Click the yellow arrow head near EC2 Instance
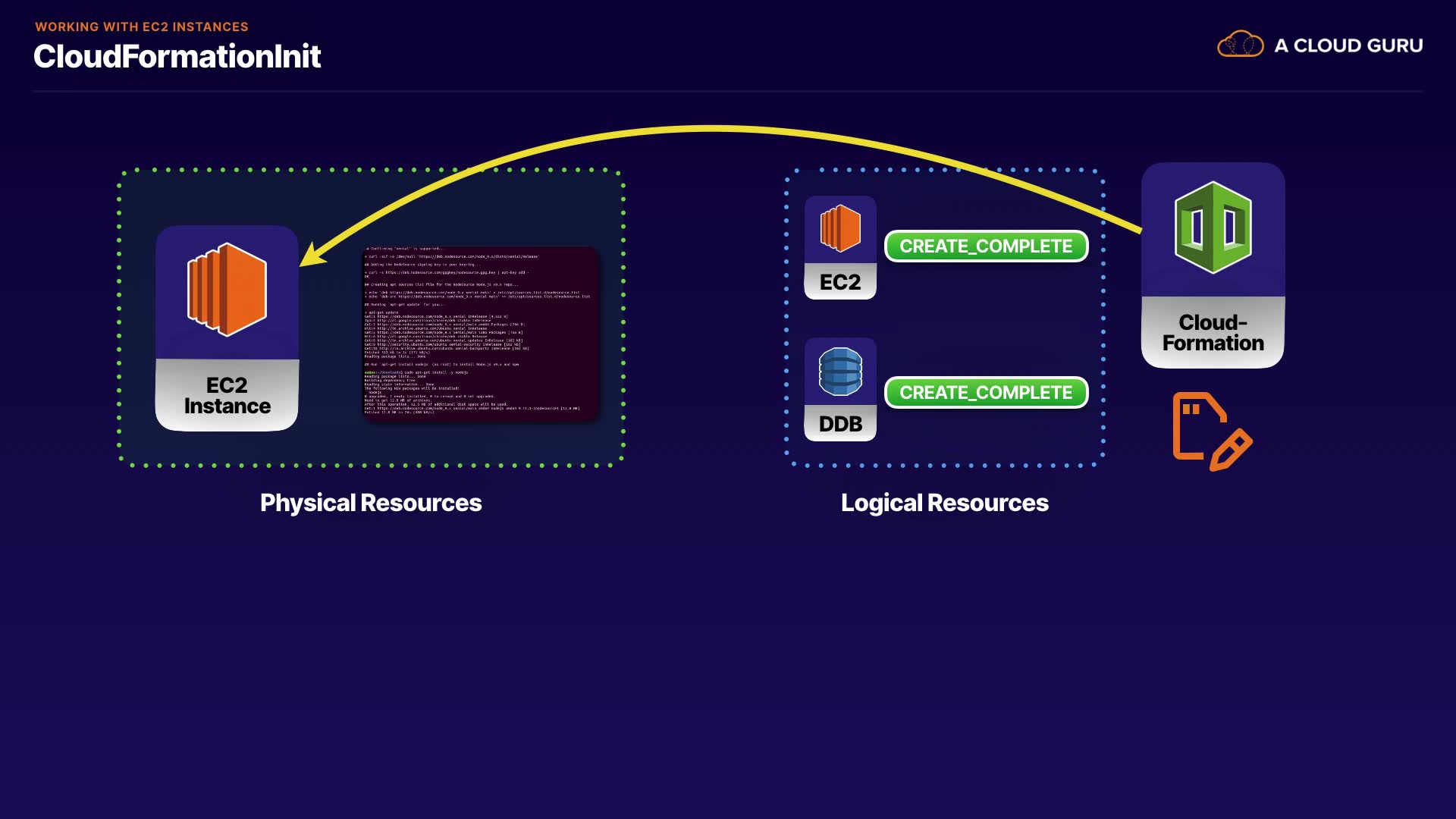This screenshot has height=819, width=1456. 311,256
